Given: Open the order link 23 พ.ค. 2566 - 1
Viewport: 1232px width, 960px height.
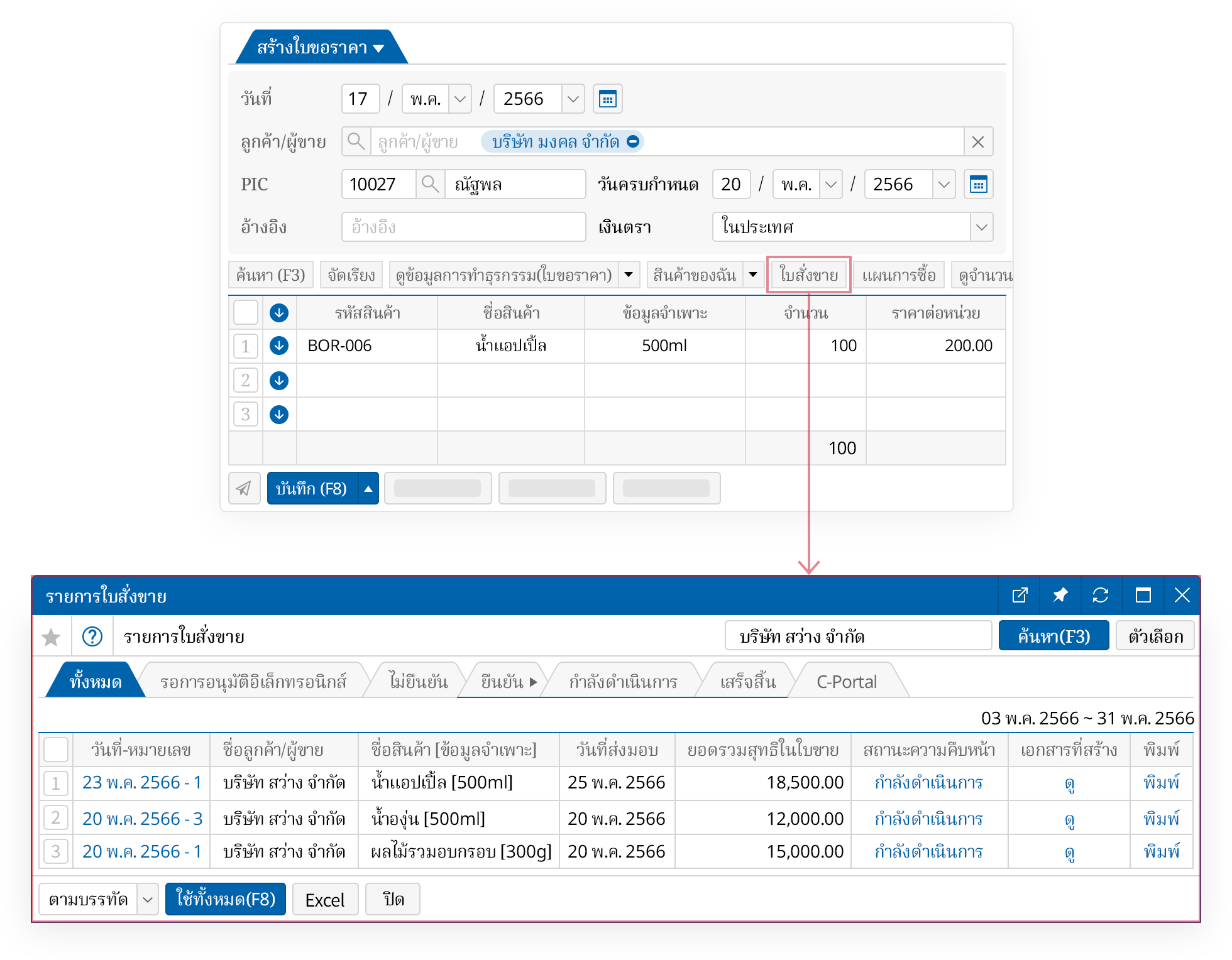Looking at the screenshot, I should pos(141,783).
